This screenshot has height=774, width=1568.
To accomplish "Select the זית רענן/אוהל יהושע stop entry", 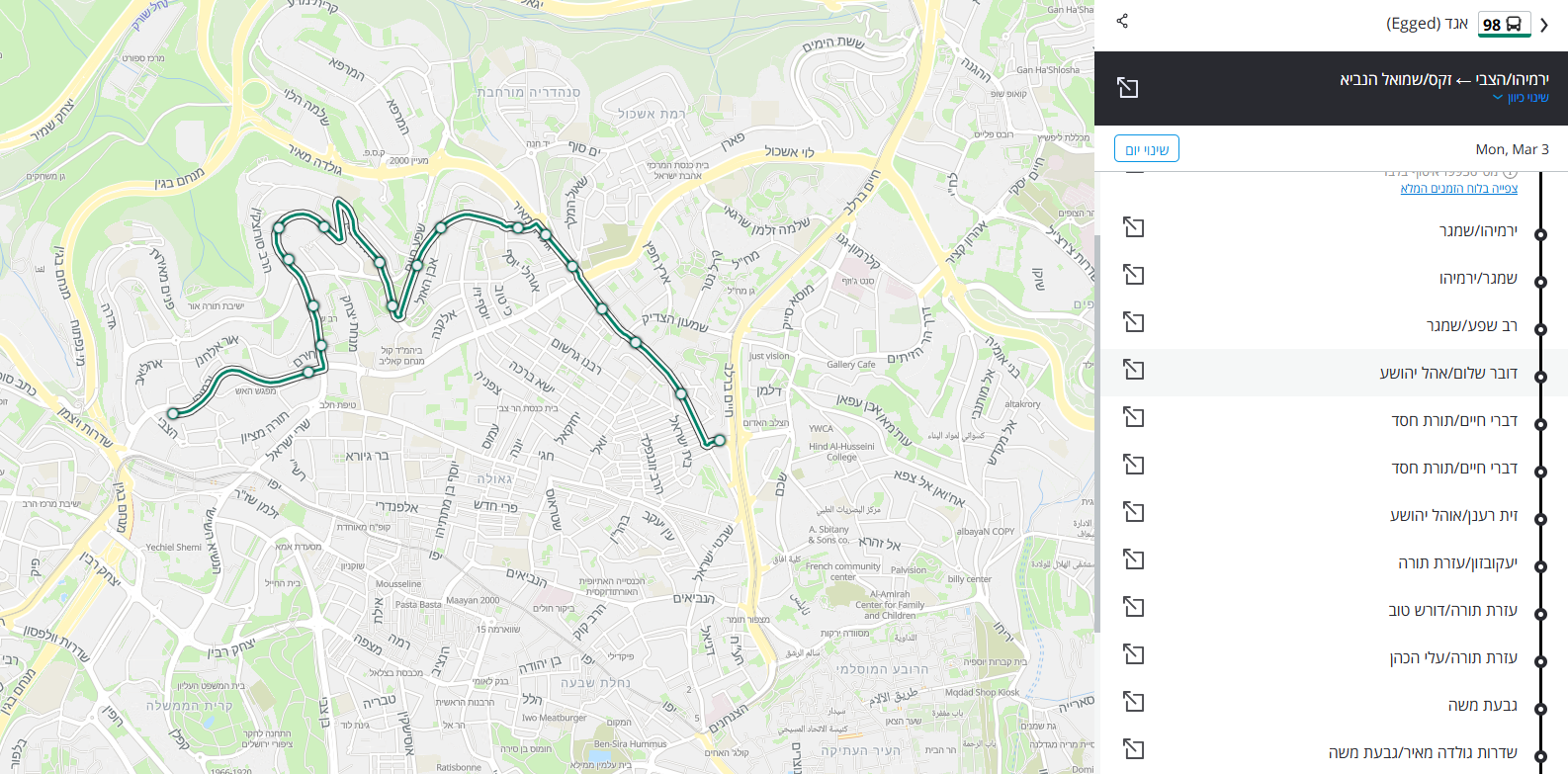I will pos(1453,515).
